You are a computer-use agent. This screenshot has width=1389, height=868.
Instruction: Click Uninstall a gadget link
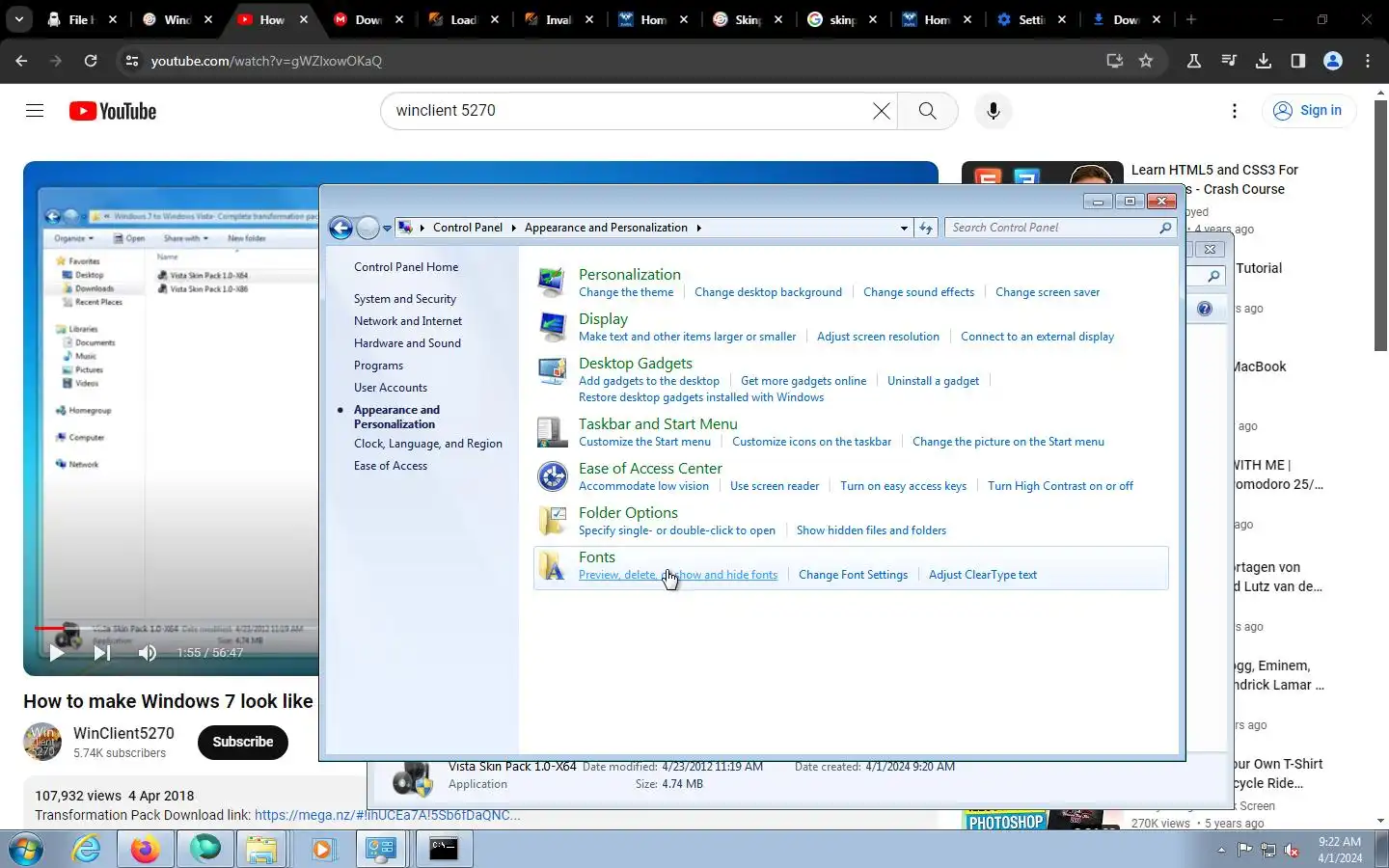coord(933,381)
